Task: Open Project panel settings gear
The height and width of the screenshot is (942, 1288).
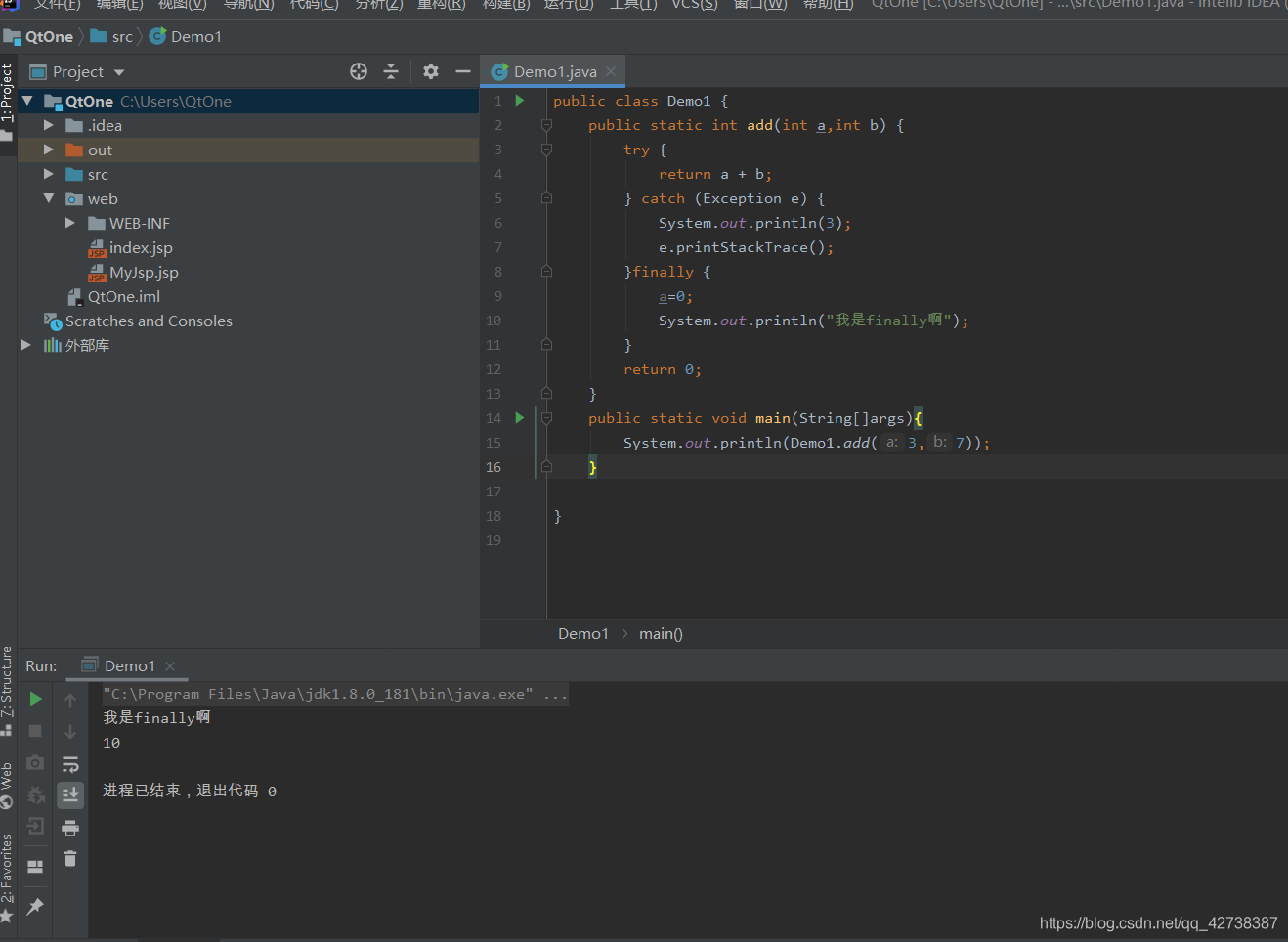Action: [x=431, y=71]
